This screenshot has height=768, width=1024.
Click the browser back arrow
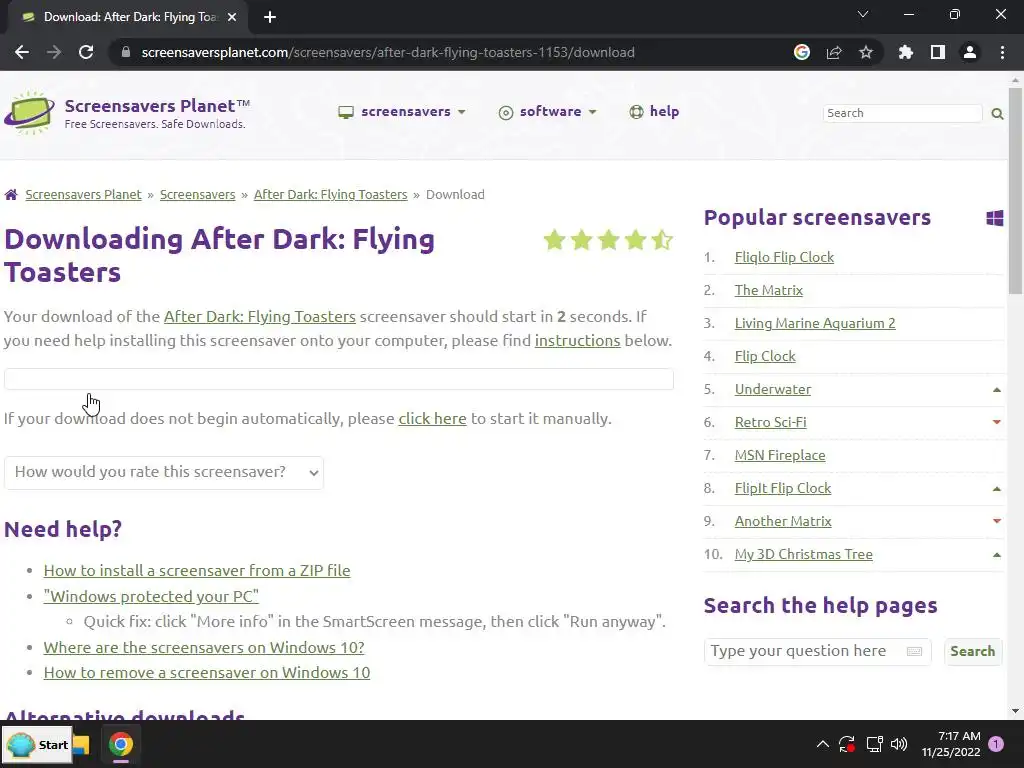[22, 52]
